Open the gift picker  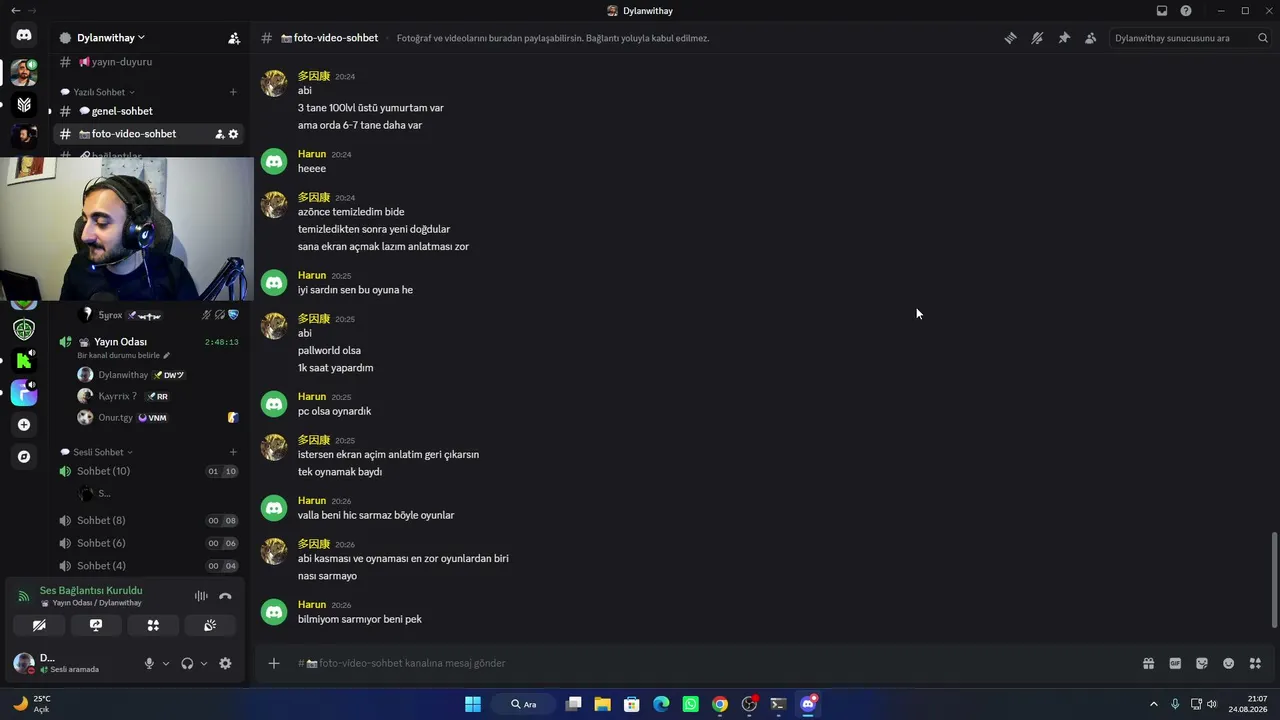point(1149,663)
